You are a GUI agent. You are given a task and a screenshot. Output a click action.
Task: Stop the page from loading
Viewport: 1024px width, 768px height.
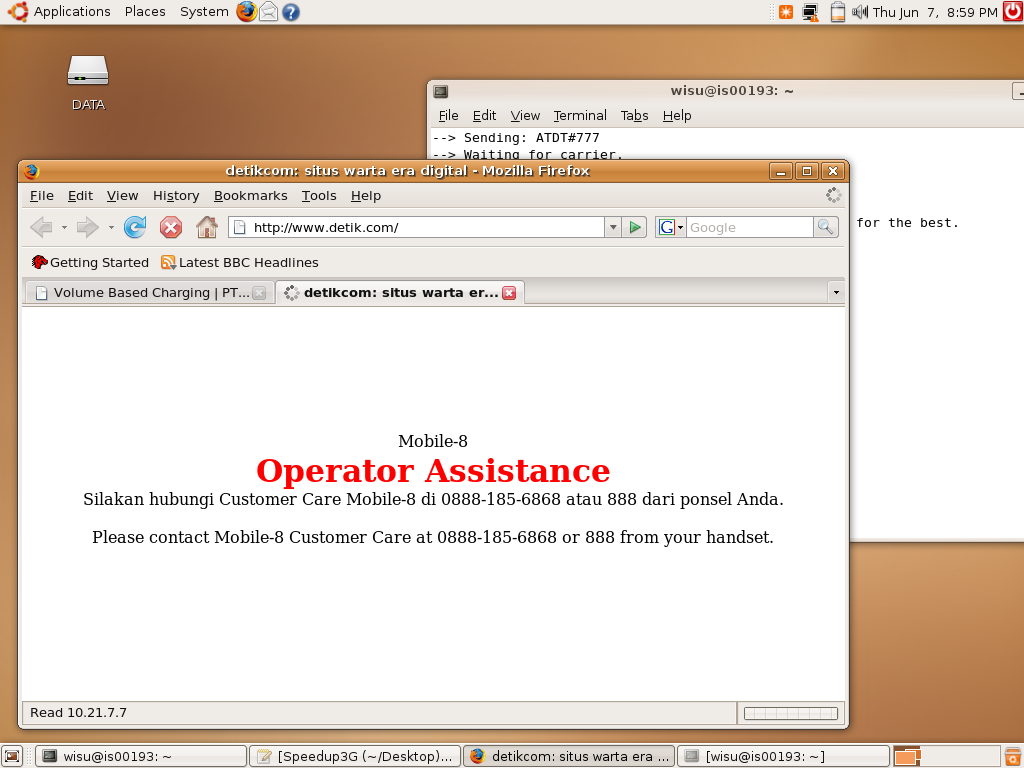[x=171, y=227]
